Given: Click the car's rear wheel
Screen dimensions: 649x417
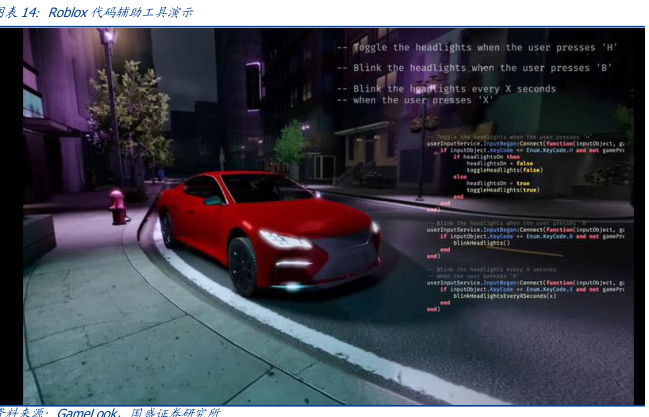Looking at the screenshot, I should pos(167,229).
